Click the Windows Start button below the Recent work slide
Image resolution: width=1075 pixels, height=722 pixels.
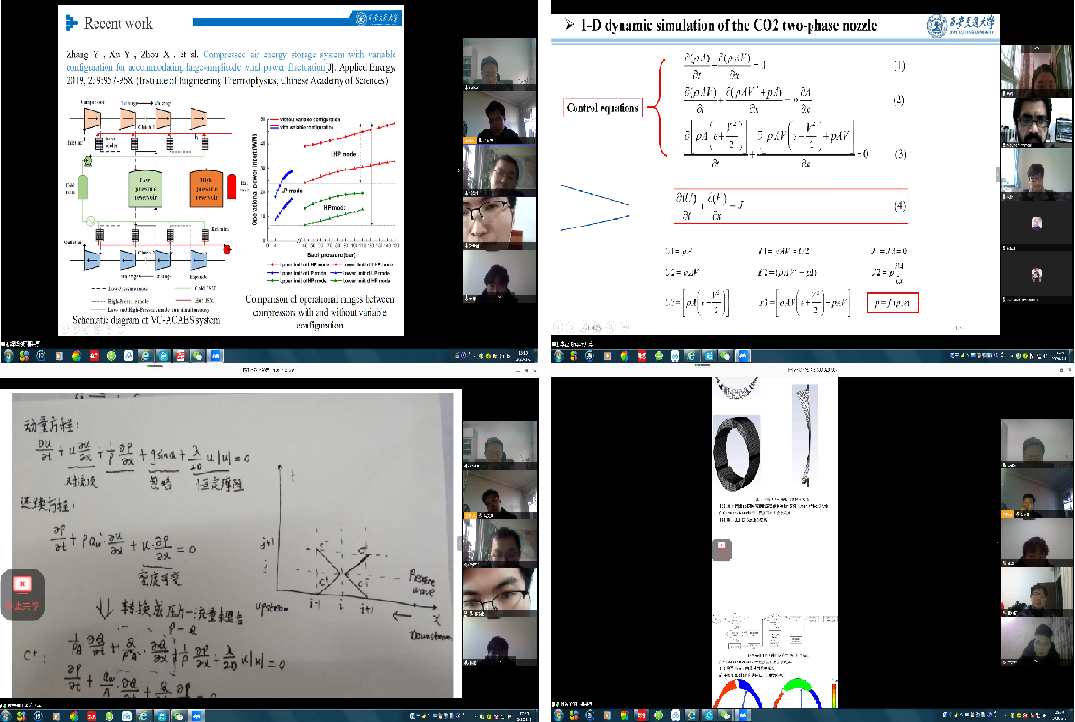click(x=9, y=354)
